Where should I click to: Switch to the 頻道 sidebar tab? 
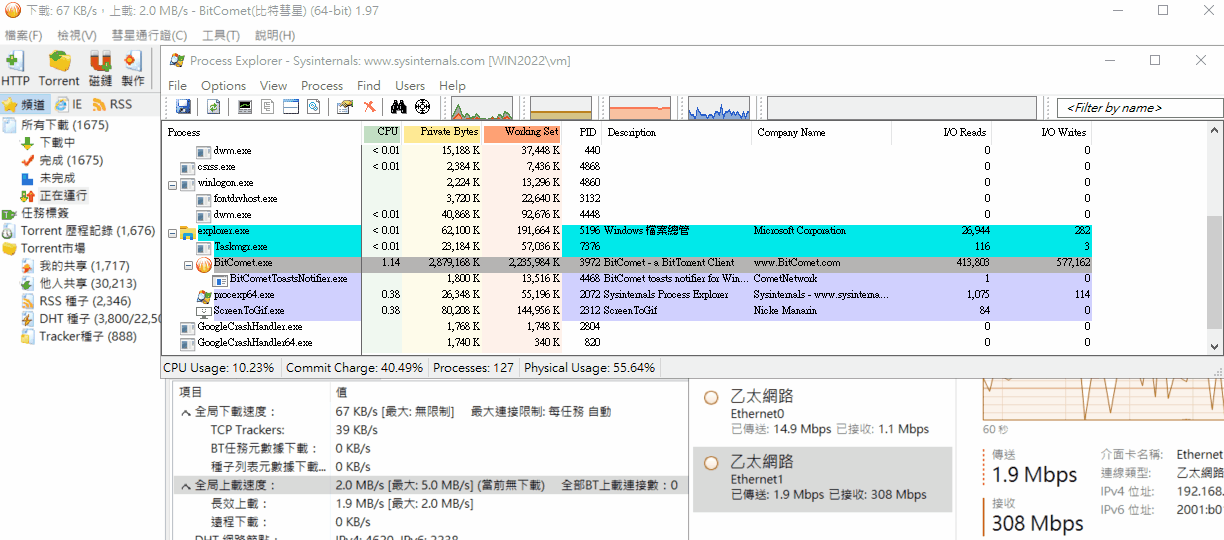24,104
